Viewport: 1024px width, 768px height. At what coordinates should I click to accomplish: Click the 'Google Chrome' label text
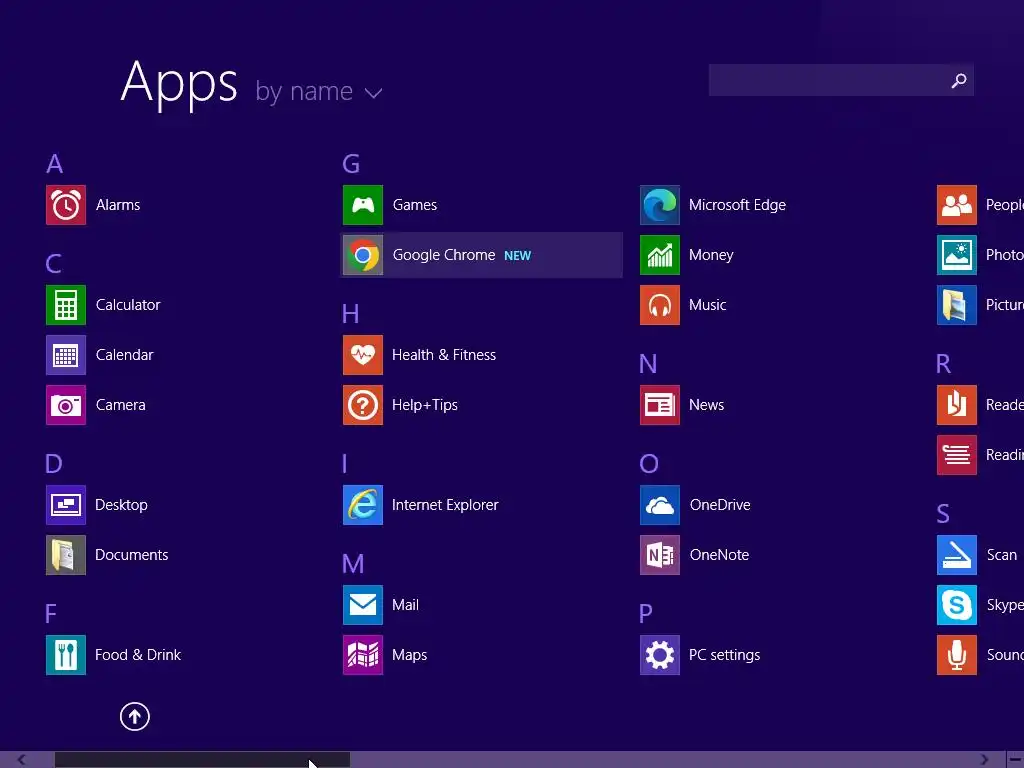point(444,255)
